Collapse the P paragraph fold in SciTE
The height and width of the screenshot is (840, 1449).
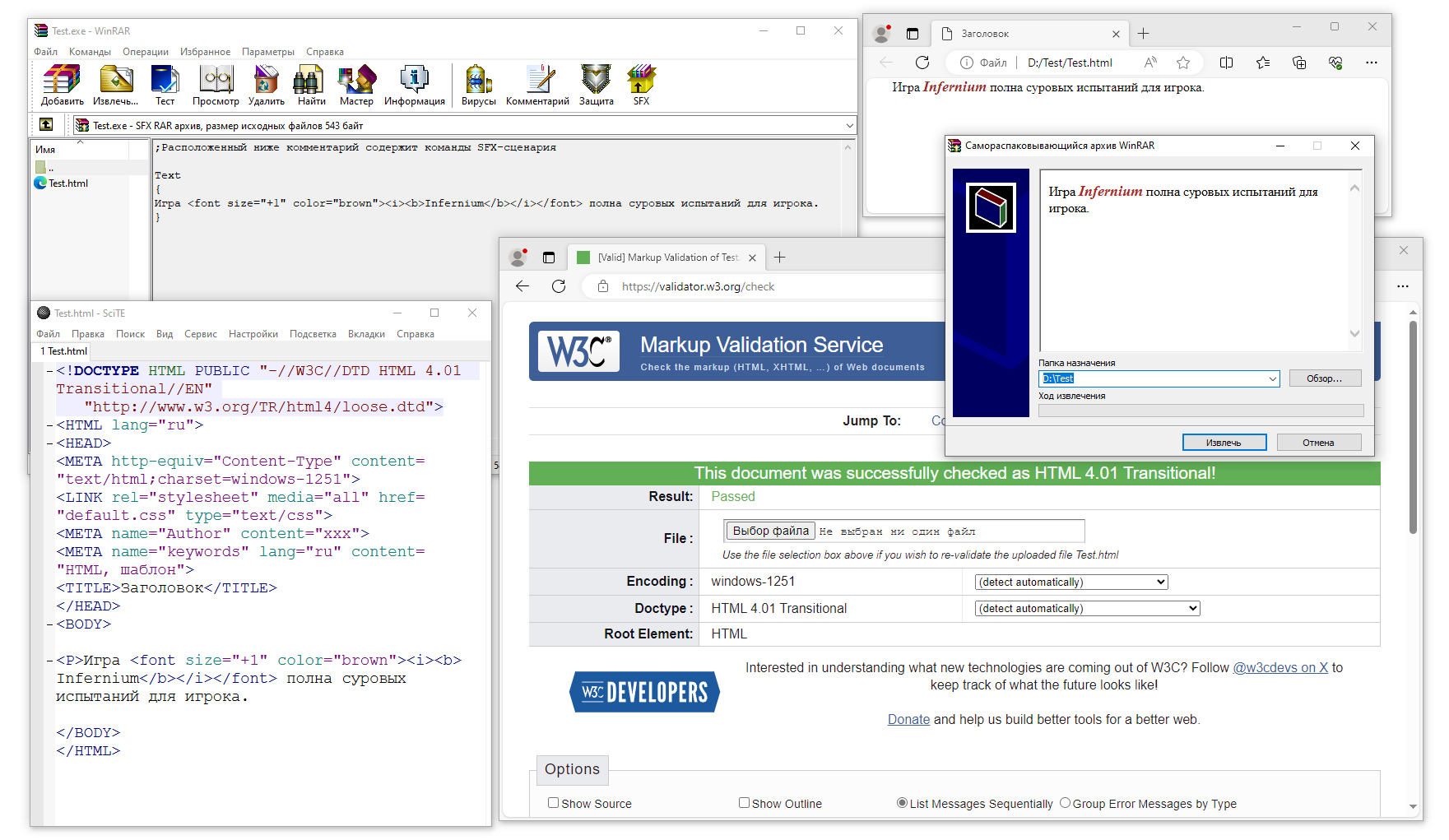pyautogui.click(x=49, y=661)
